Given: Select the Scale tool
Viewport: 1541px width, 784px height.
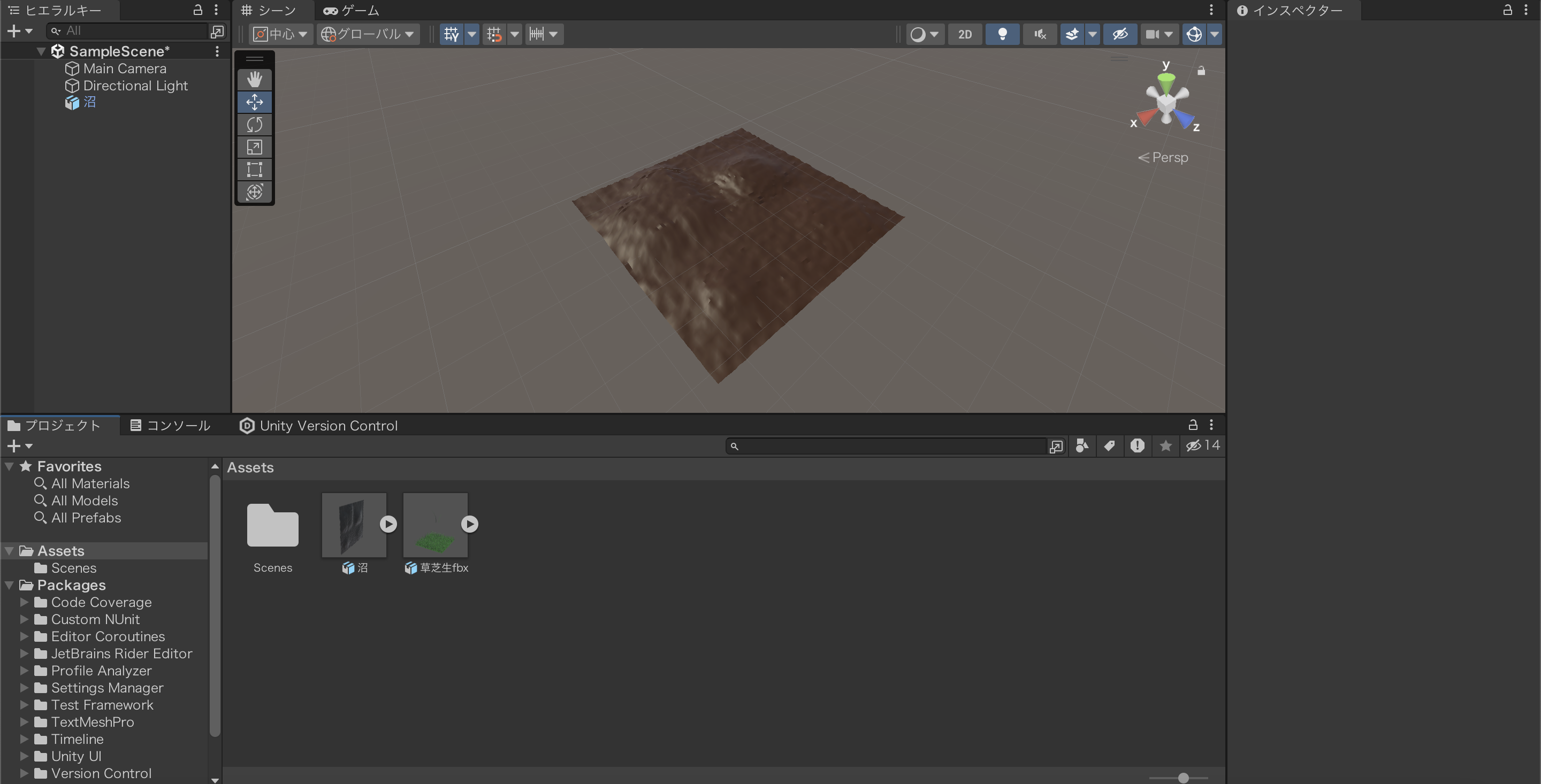Looking at the screenshot, I should pos(254,147).
